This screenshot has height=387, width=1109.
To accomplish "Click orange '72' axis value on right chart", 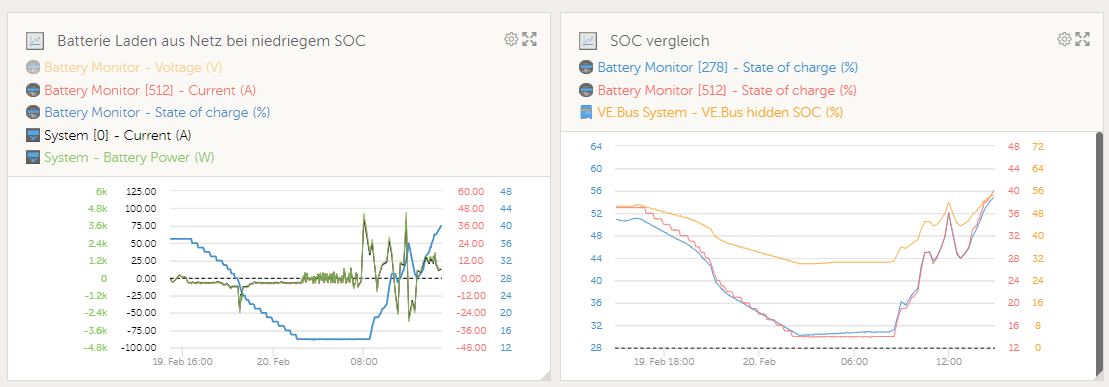I will (1038, 146).
